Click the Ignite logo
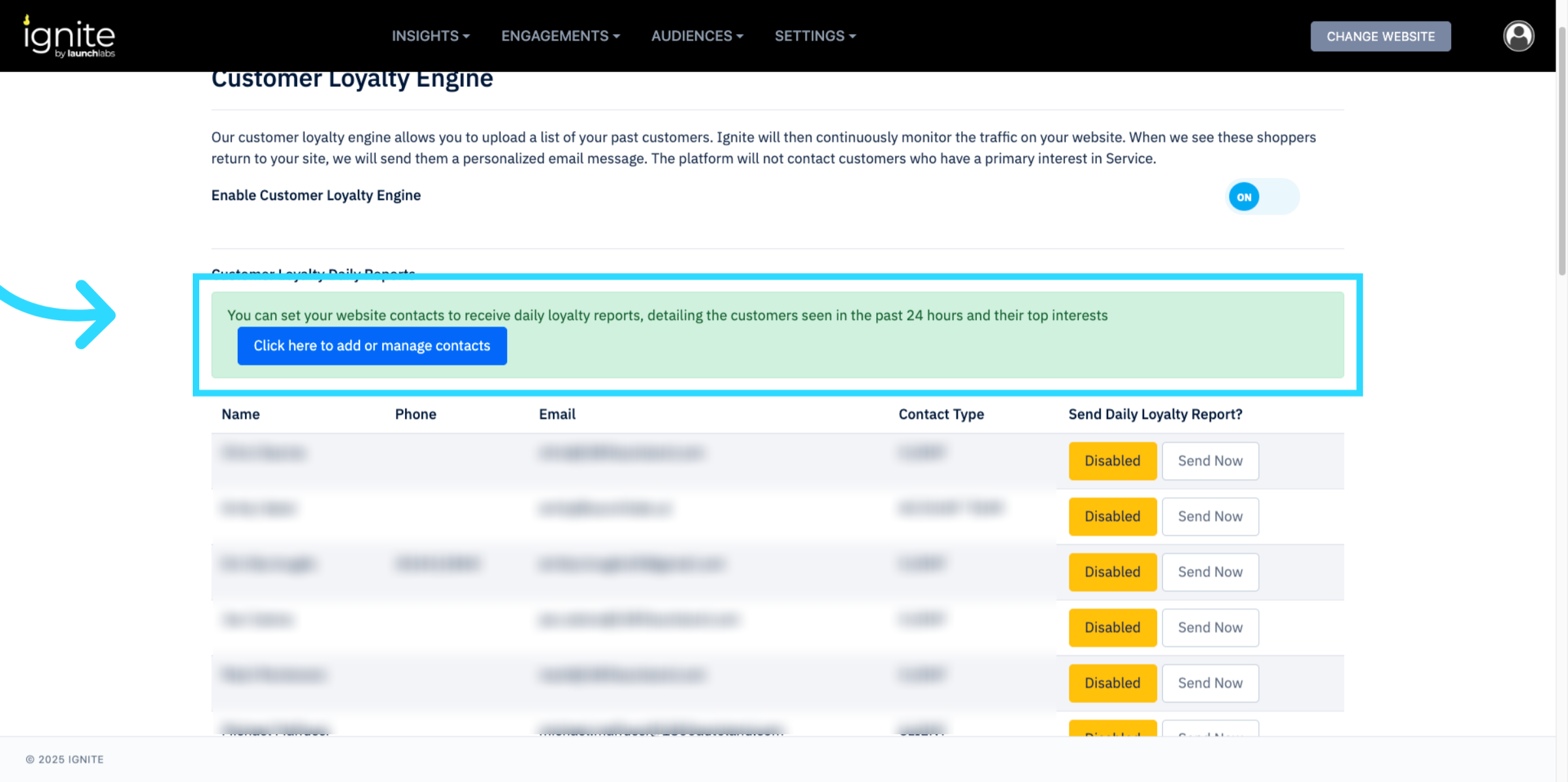This screenshot has width=1568, height=782. pyautogui.click(x=69, y=37)
